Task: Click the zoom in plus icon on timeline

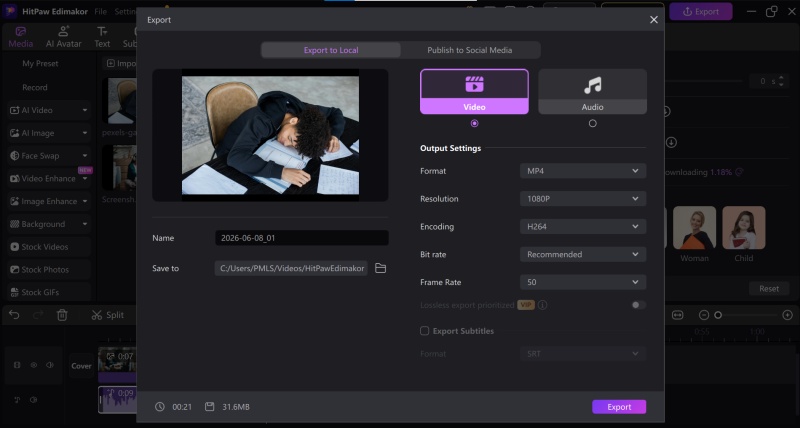Action: pos(787,315)
